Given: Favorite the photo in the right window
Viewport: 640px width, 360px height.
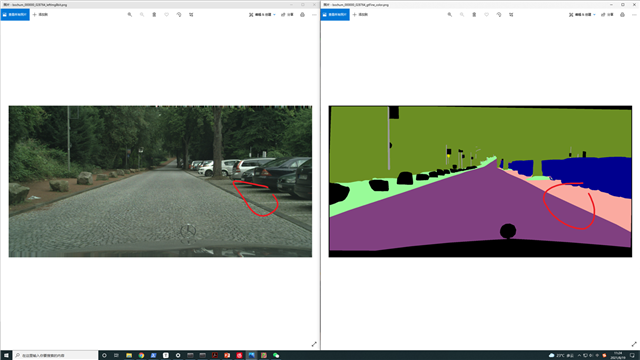Looking at the screenshot, I should pos(487,15).
